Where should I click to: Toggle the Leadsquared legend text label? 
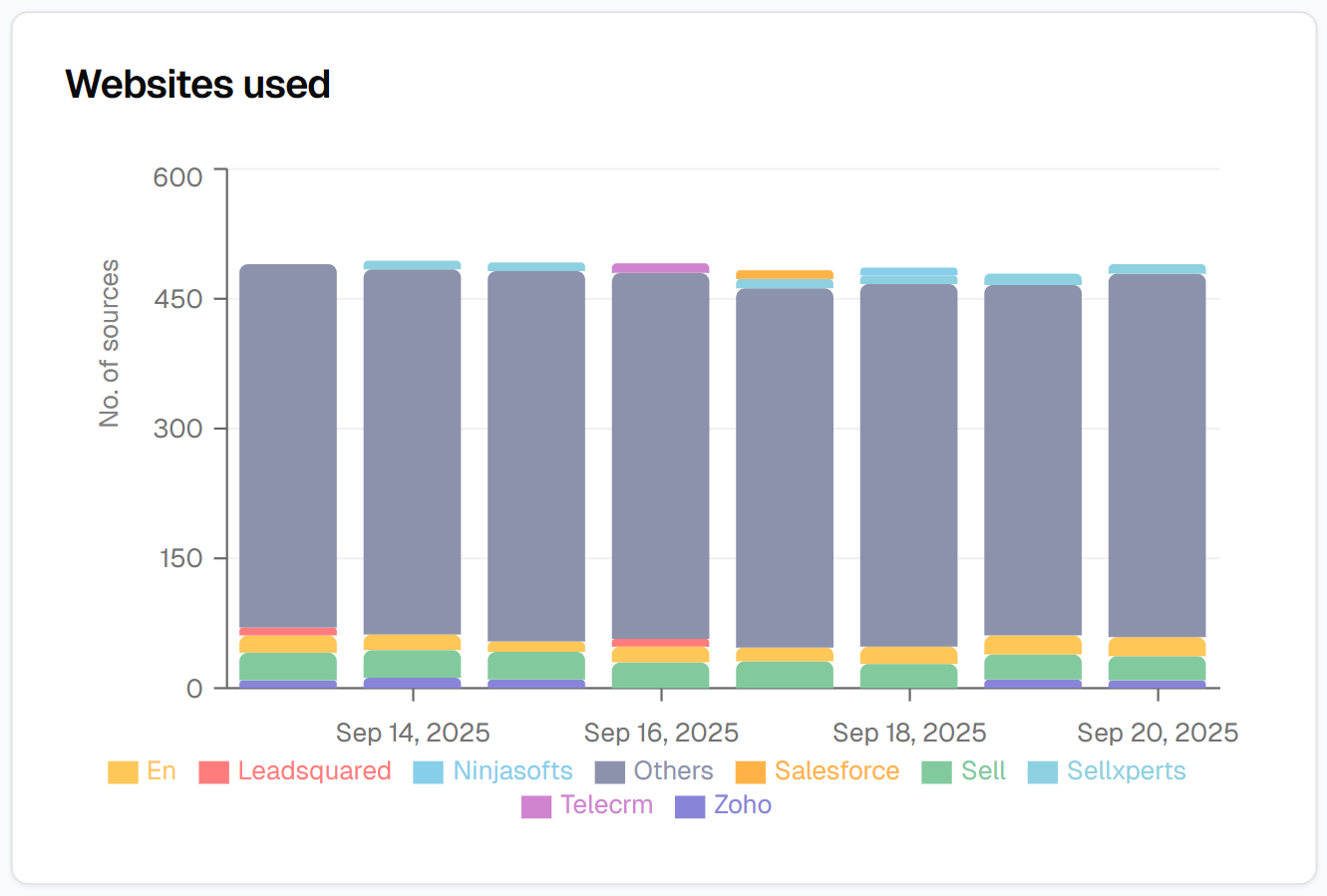coord(314,771)
